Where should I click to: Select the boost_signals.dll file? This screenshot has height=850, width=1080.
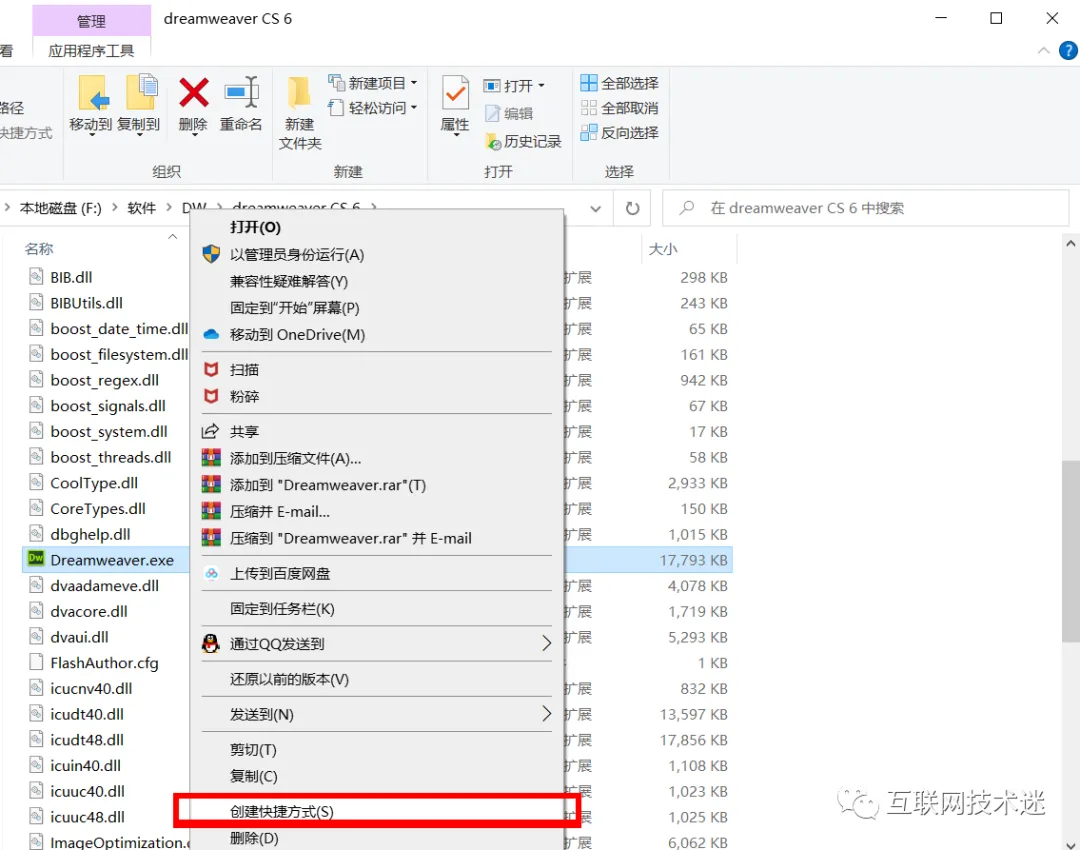pos(107,406)
